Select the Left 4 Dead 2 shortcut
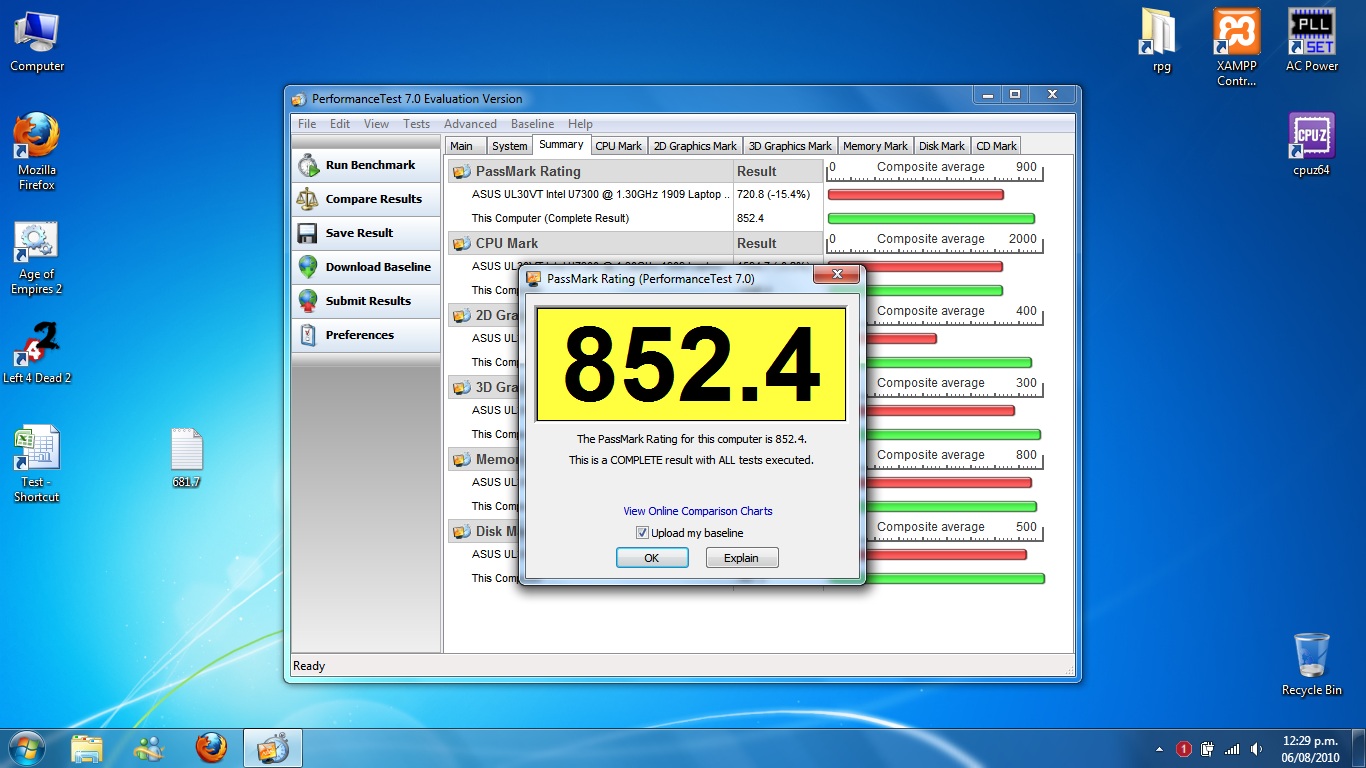 [x=37, y=353]
